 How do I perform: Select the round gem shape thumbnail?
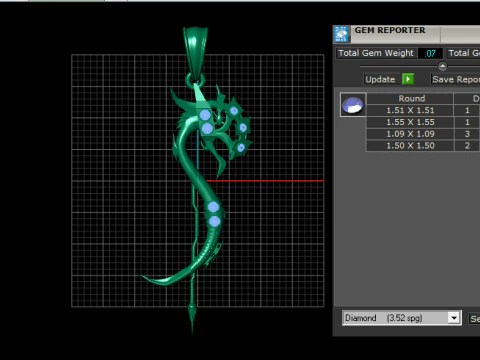pos(353,105)
